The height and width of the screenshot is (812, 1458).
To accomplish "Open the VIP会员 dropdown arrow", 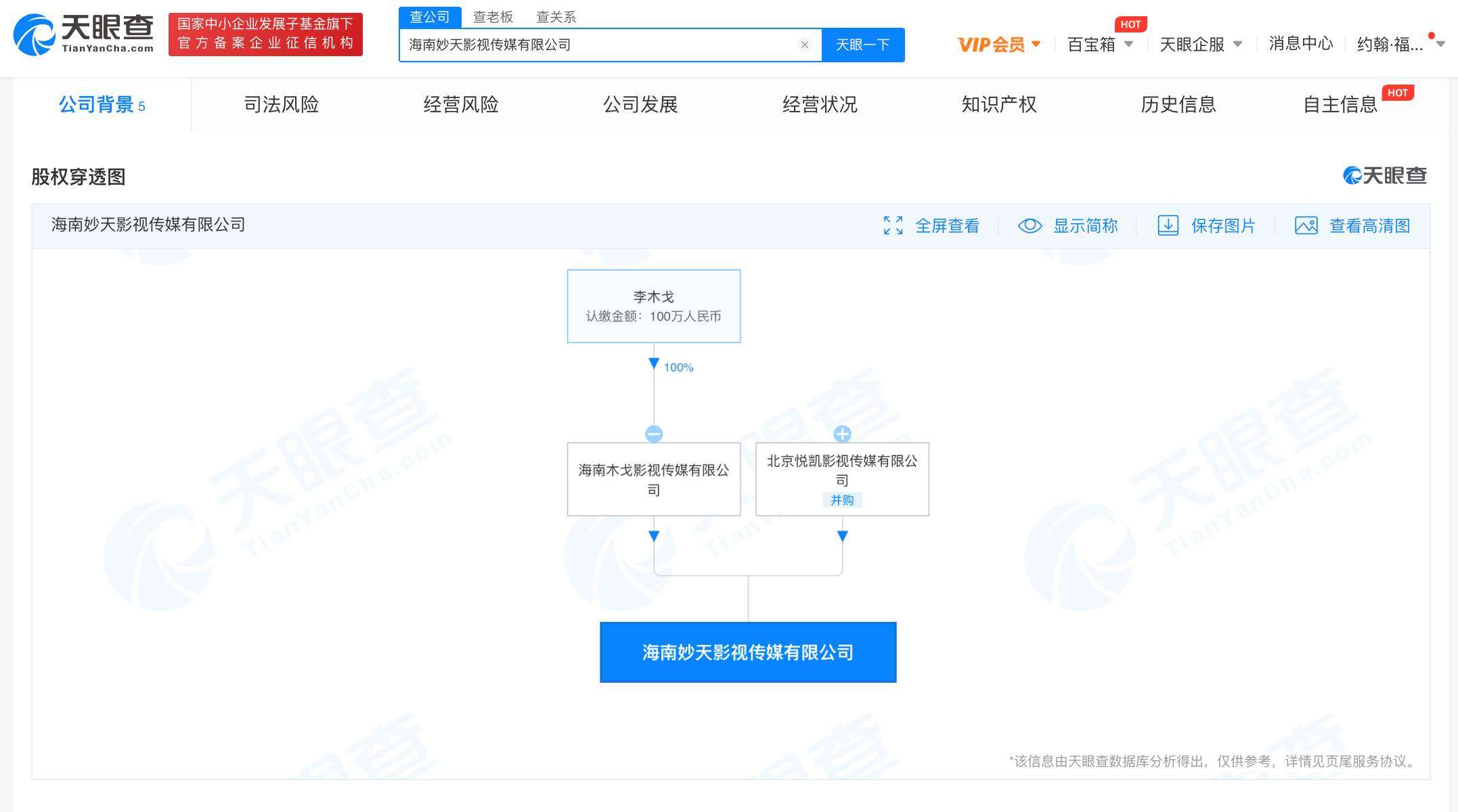I will (1036, 45).
